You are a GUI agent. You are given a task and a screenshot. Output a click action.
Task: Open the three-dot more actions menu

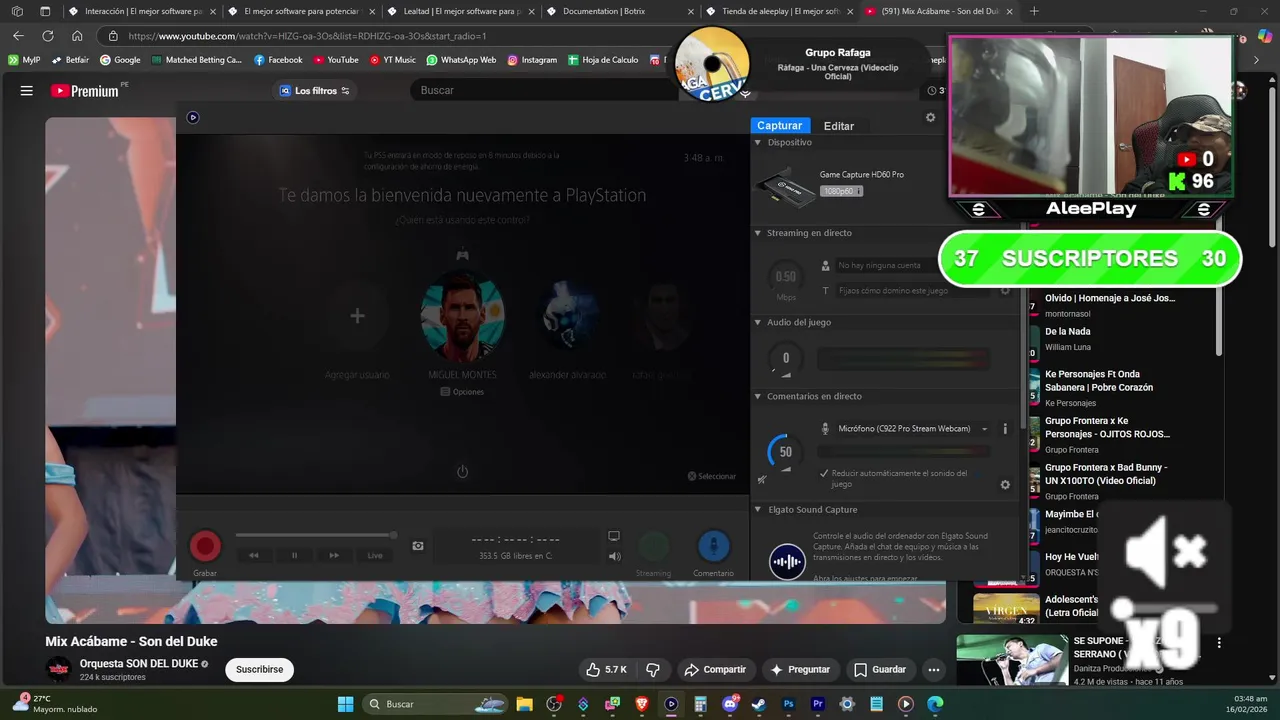click(x=934, y=670)
